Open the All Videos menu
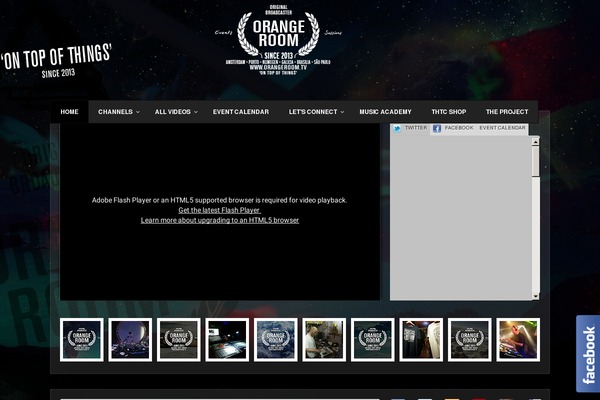 (173, 112)
